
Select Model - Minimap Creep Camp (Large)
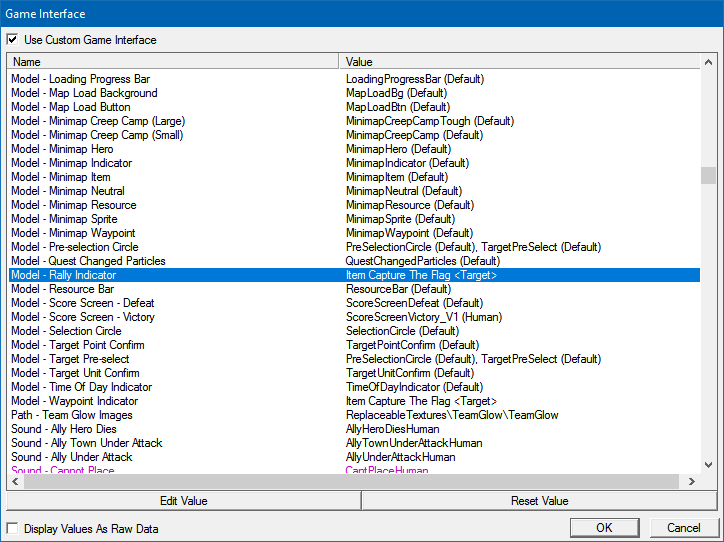[x=354, y=121]
